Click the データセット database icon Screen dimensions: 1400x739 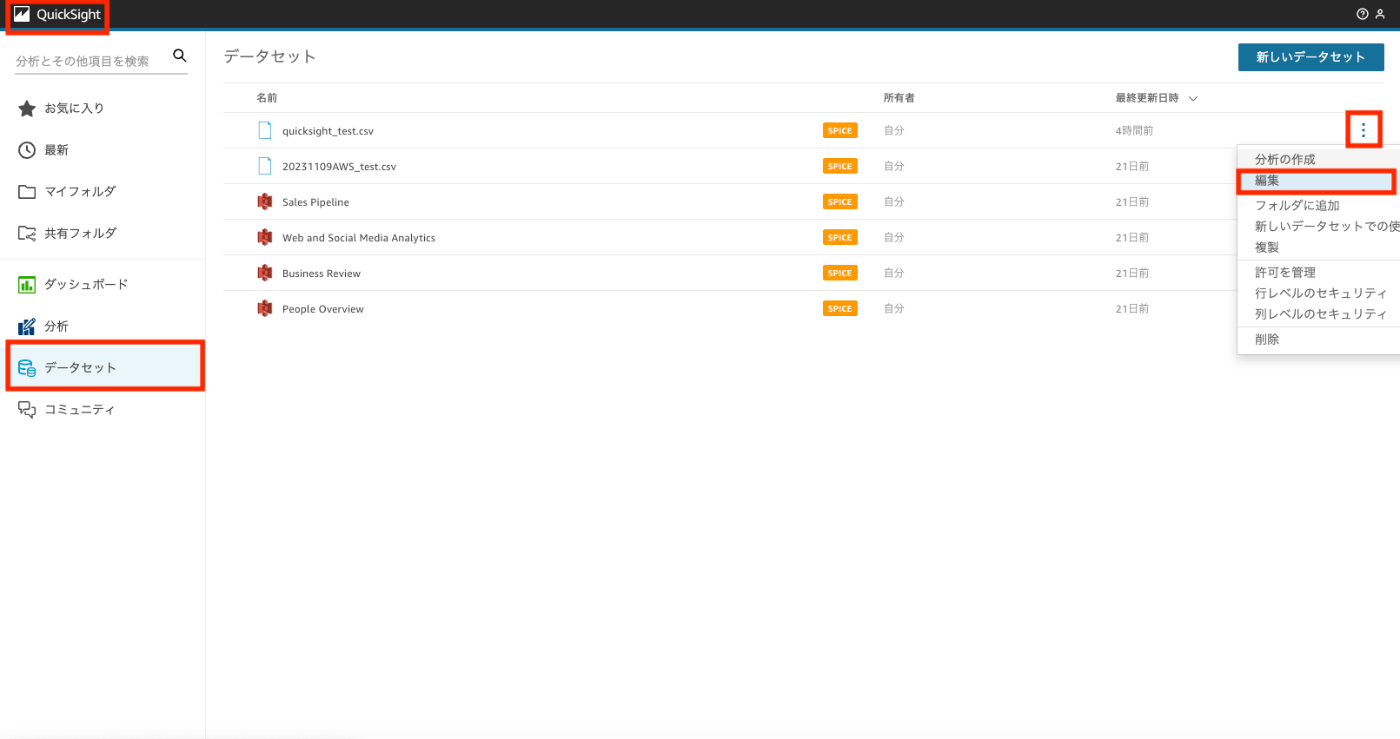[x=27, y=368]
